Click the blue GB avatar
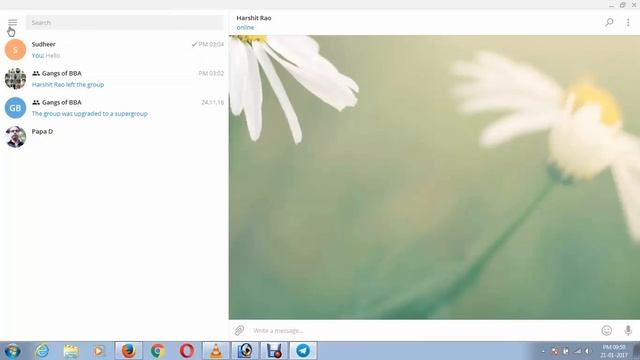Image resolution: width=640 pixels, height=360 pixels. [x=15, y=108]
